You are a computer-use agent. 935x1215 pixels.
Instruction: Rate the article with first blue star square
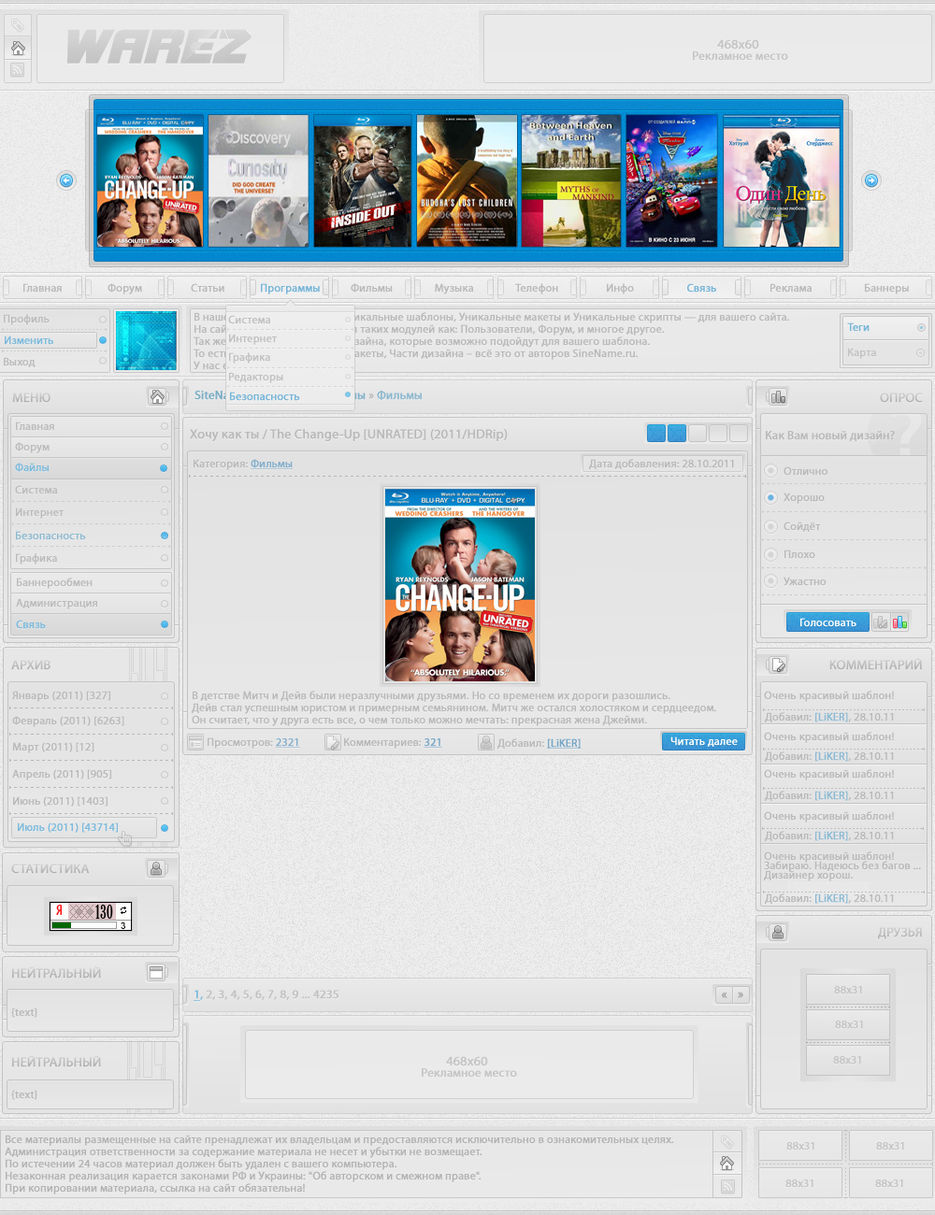pos(656,433)
